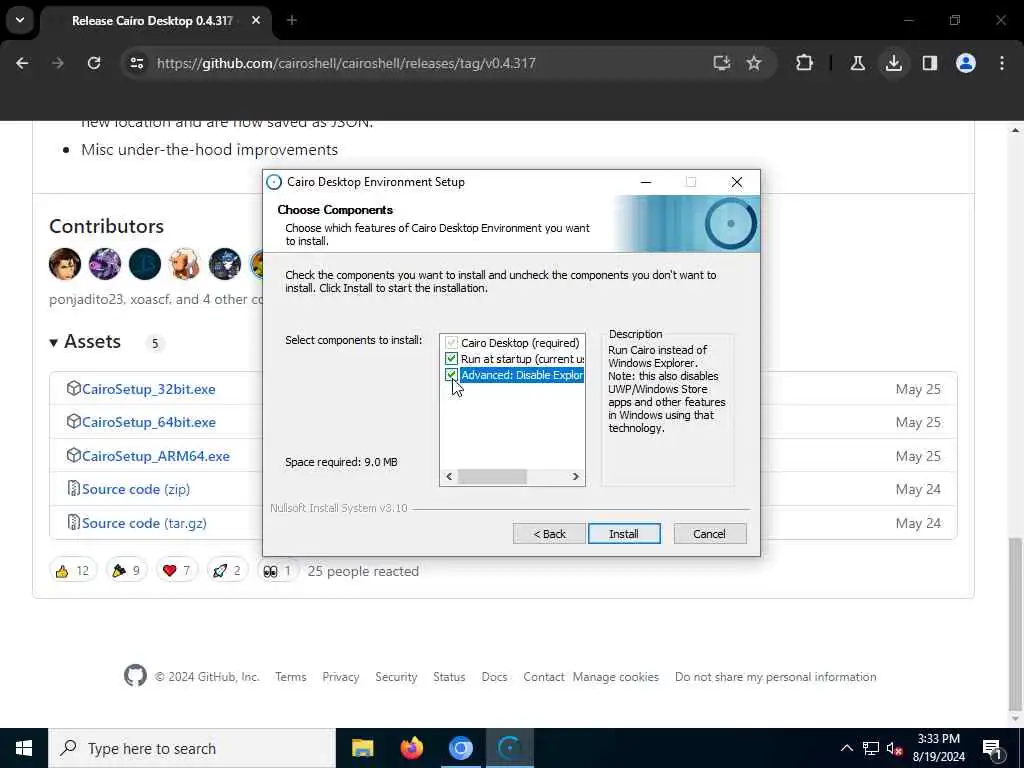Open the Terms footer link
The image size is (1024, 768).
pyautogui.click(x=291, y=677)
